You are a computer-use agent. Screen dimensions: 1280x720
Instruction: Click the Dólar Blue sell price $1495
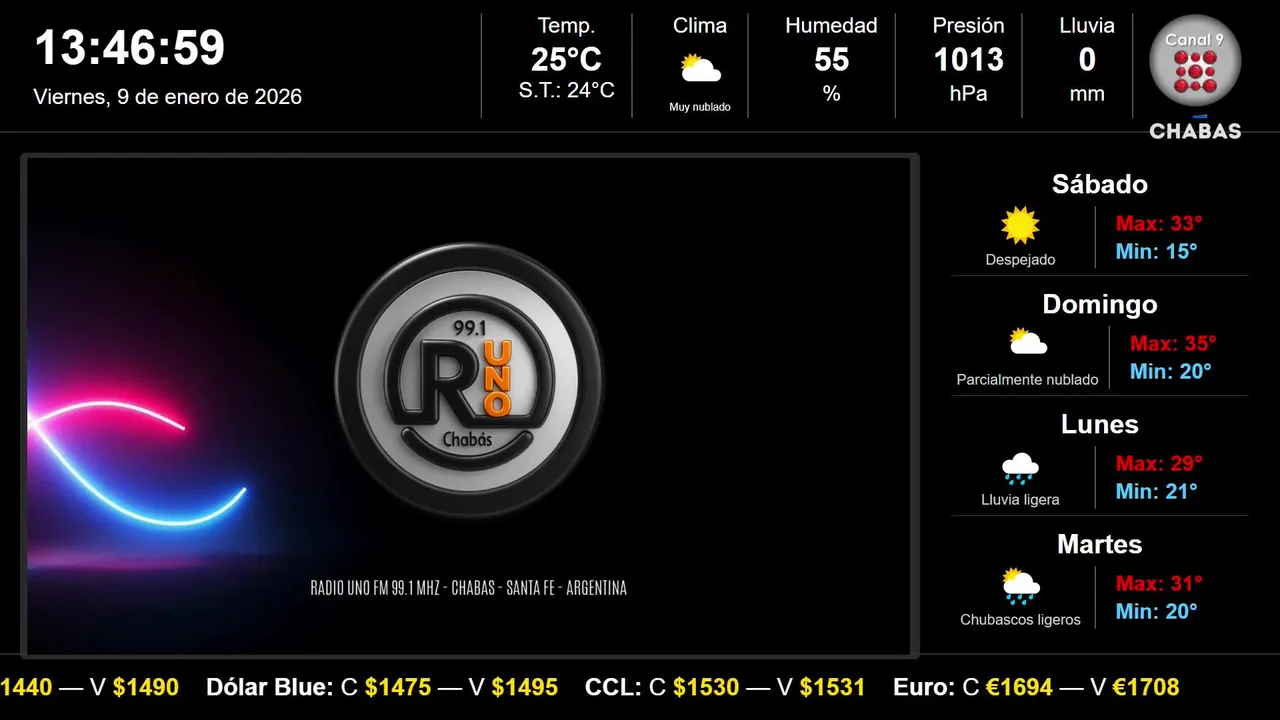click(525, 687)
